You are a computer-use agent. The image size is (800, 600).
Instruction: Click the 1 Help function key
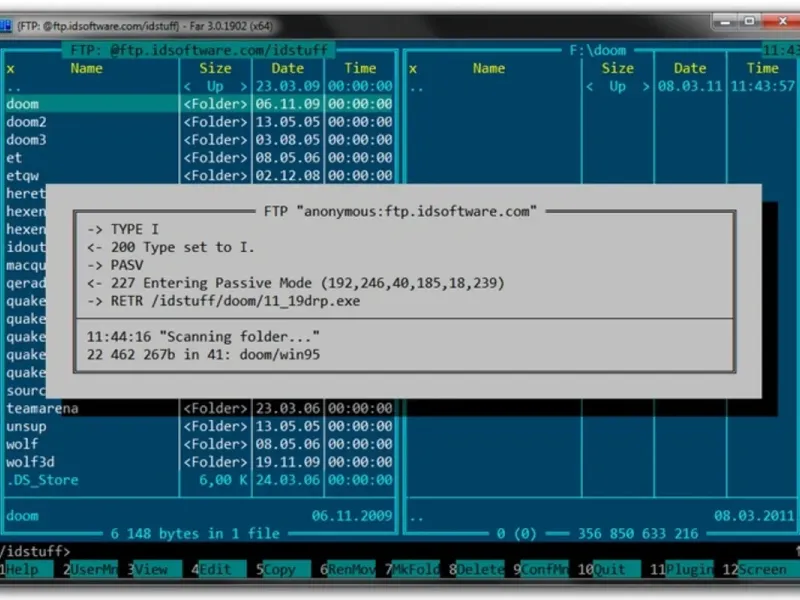[27, 569]
